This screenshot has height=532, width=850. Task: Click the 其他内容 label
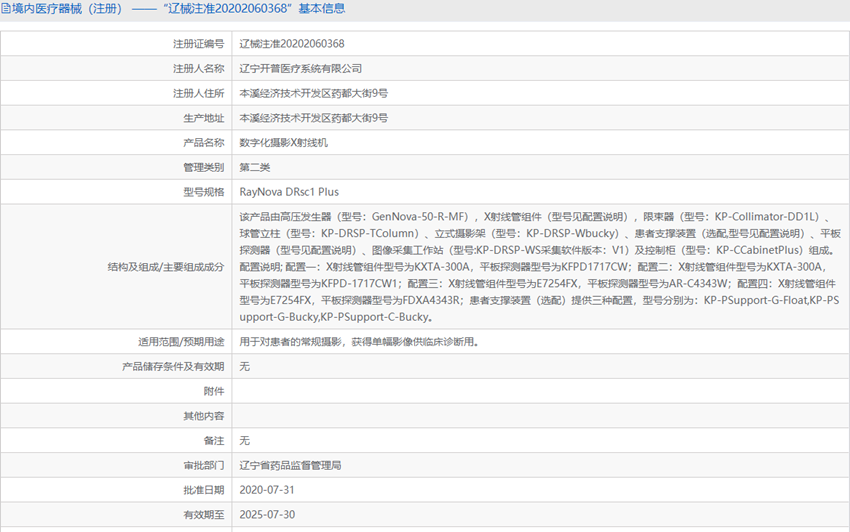204,416
